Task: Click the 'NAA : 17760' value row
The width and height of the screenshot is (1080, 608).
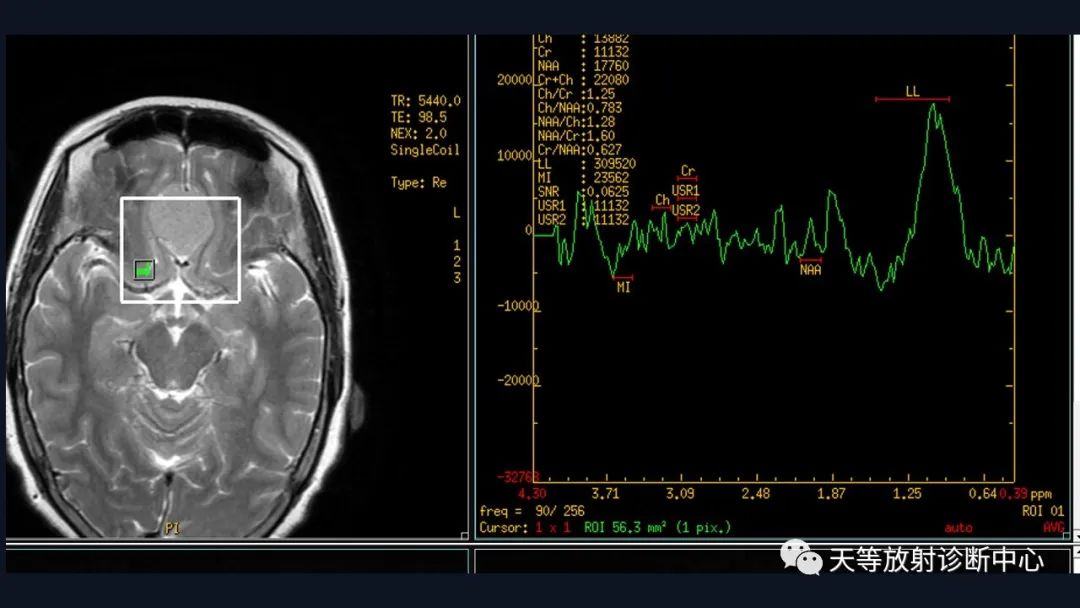Action: click(x=583, y=66)
